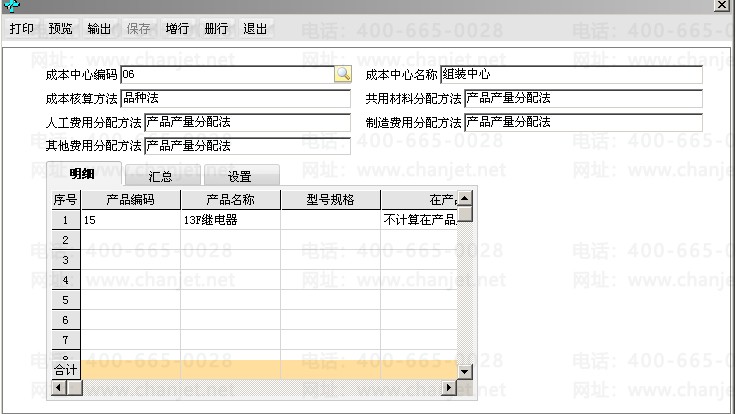Select row header 7
This screenshot has height=414, width=736.
[65, 340]
